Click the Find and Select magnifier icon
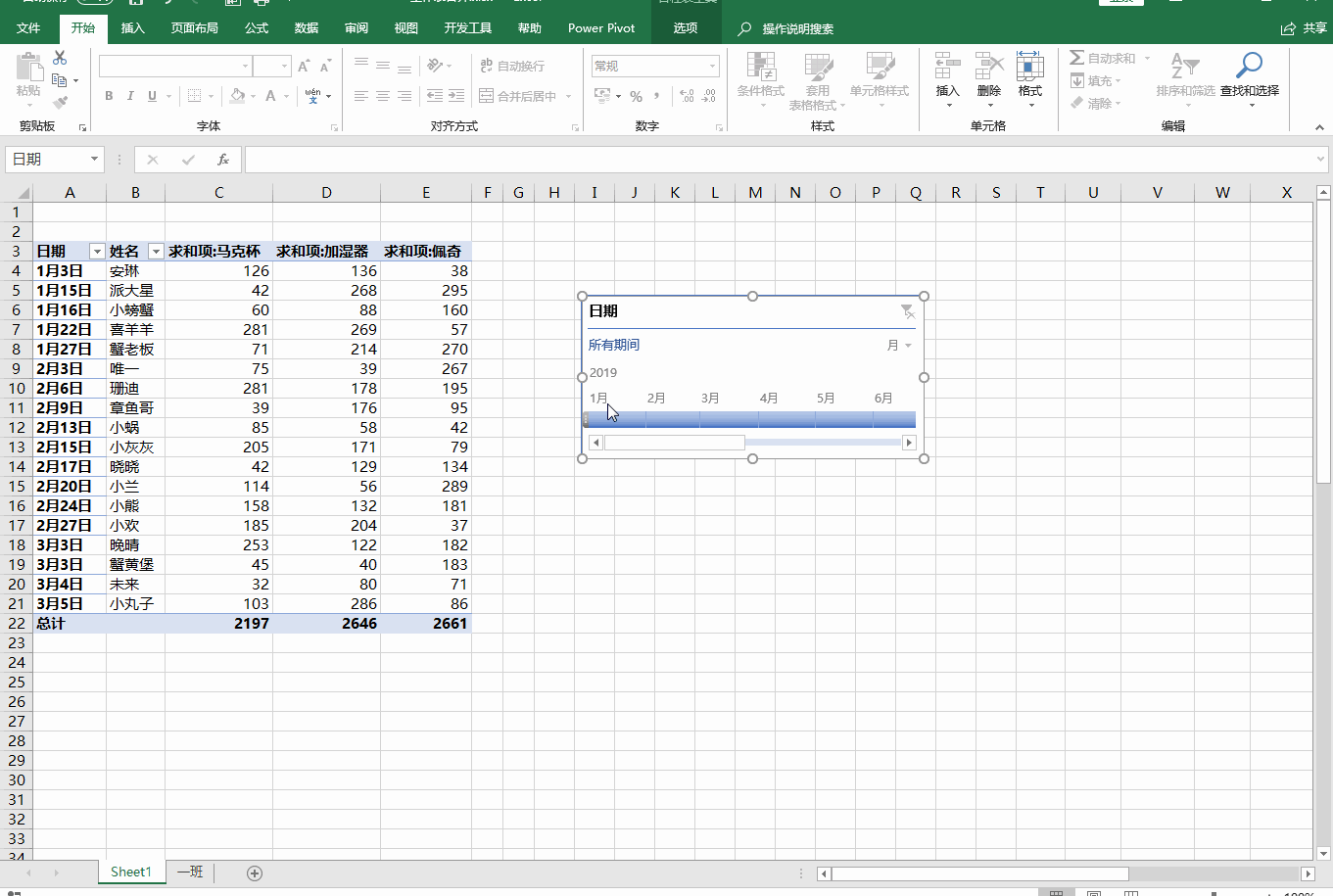Screen dimensions: 1333x896 tap(1249, 67)
